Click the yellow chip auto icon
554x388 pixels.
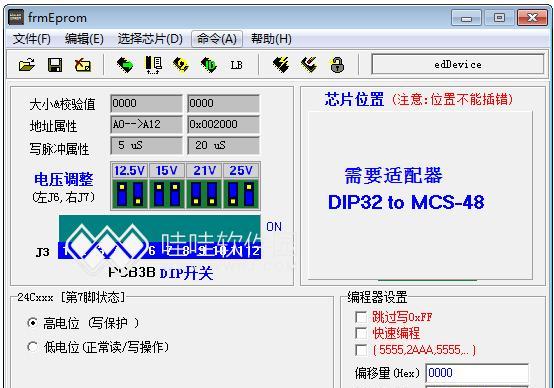tap(181, 65)
